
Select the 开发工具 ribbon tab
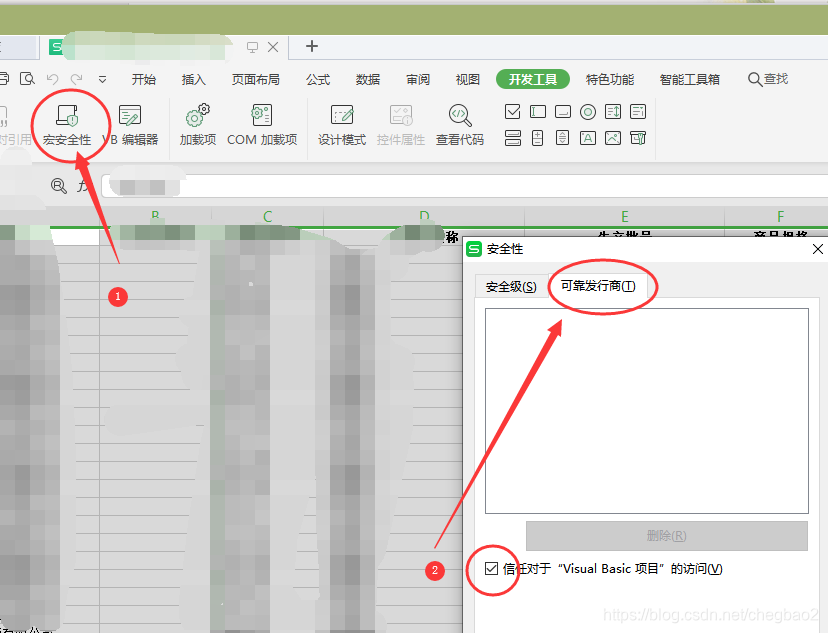533,79
